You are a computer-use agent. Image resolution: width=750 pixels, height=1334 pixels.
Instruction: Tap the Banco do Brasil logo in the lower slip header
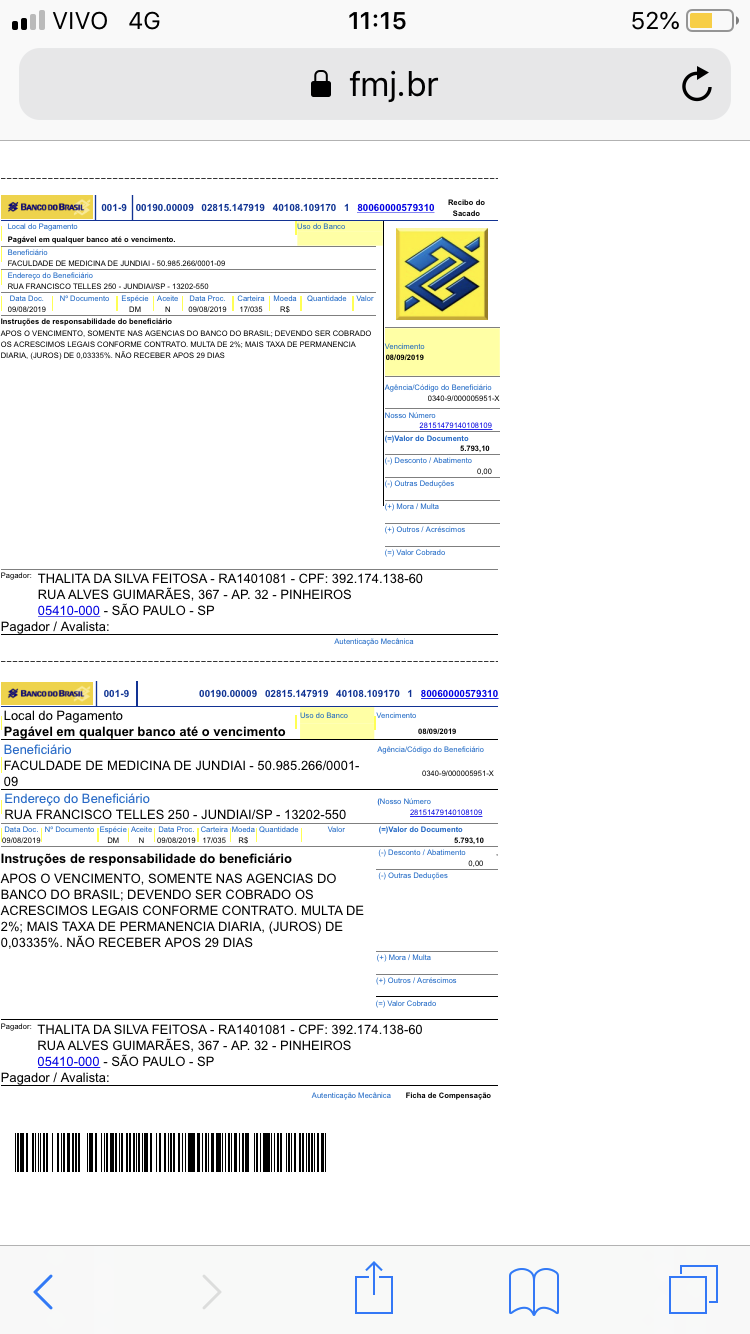(x=47, y=693)
